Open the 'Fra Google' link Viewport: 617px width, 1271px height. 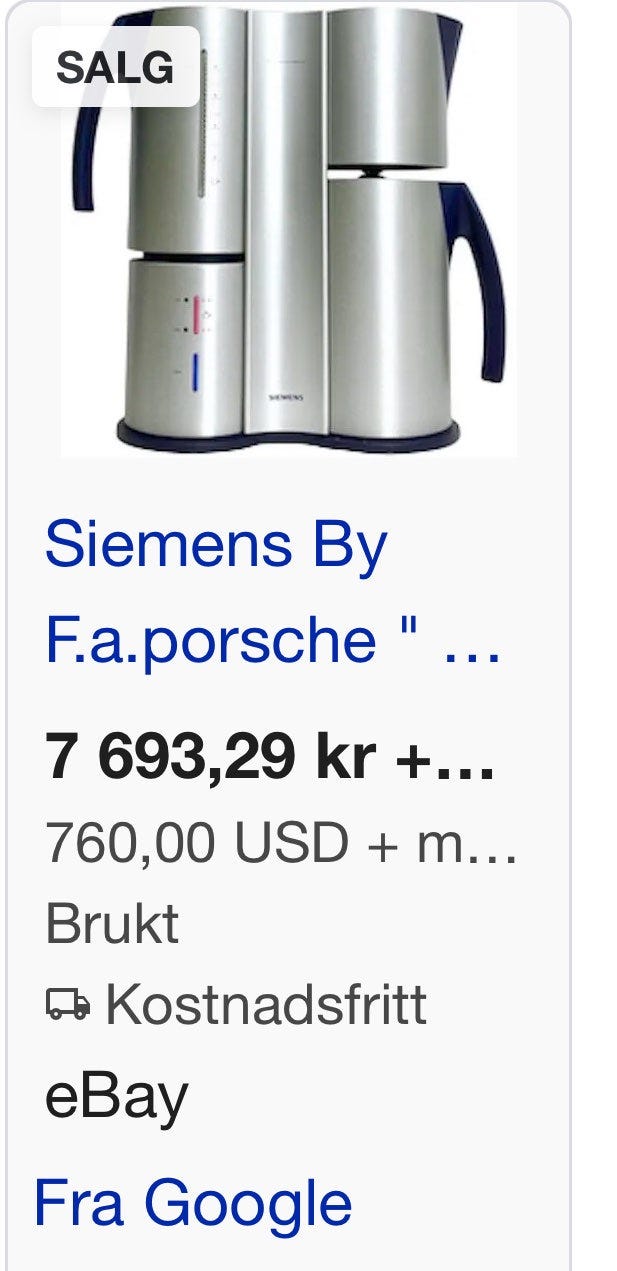pyautogui.click(x=193, y=1203)
